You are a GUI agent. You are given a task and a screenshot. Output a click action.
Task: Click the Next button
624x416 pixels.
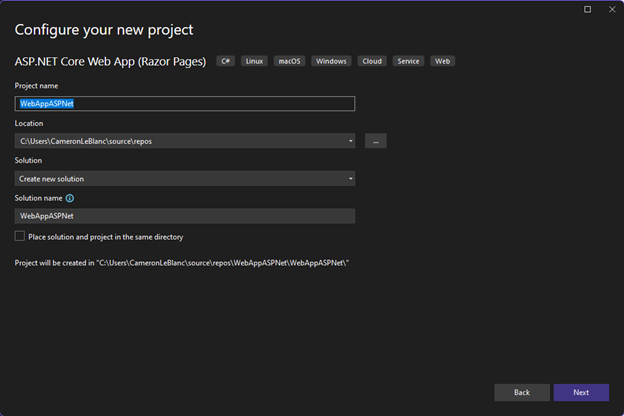(581, 393)
